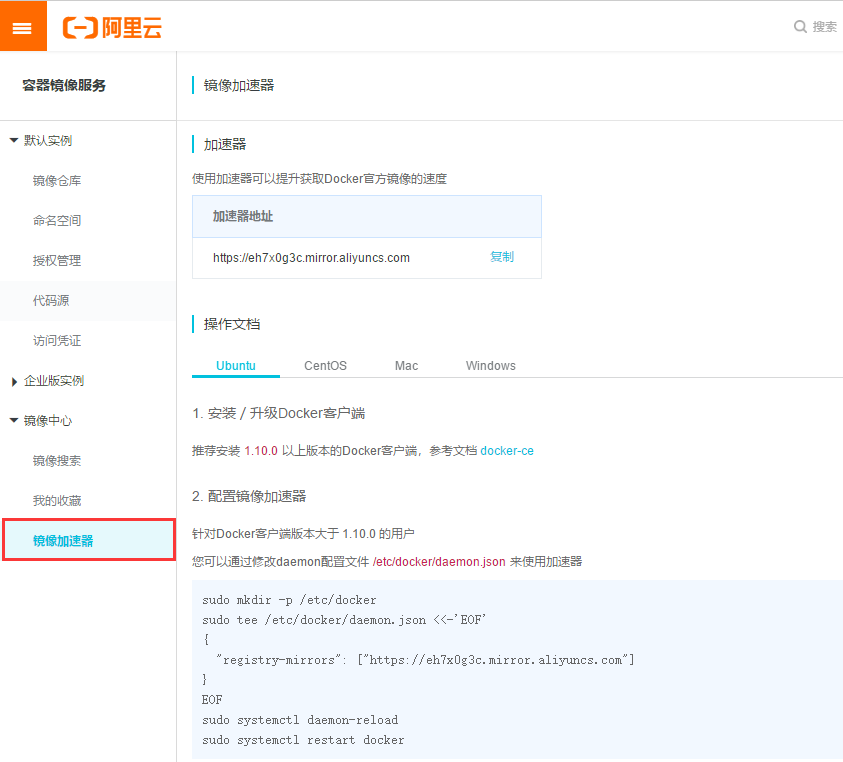
Task: Click the search magnifier icon
Action: (800, 26)
